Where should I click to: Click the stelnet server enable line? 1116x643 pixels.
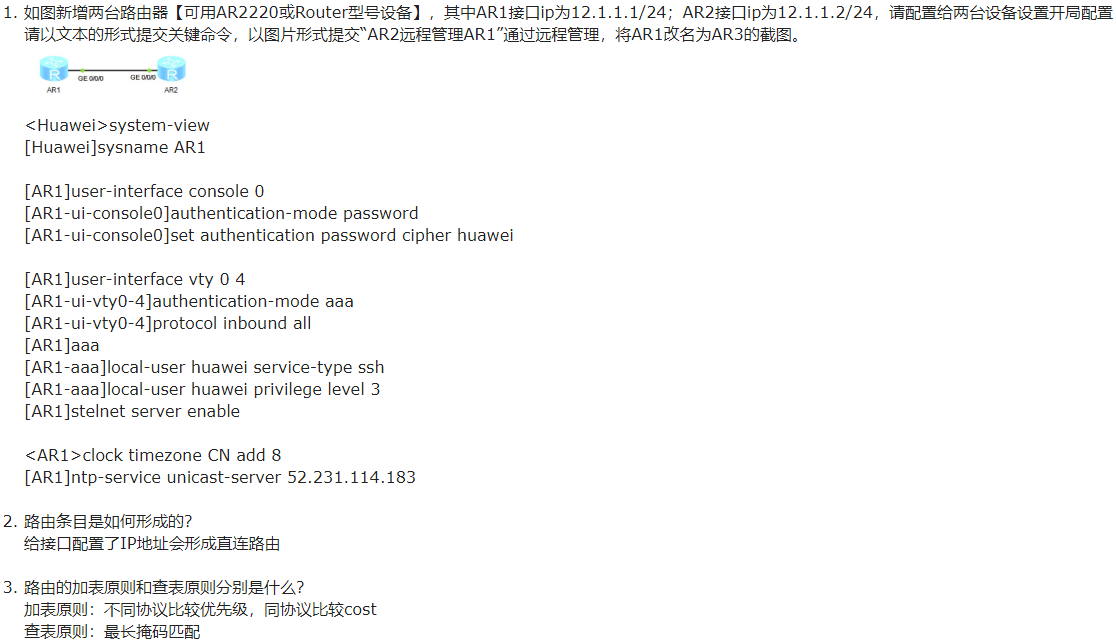(132, 412)
